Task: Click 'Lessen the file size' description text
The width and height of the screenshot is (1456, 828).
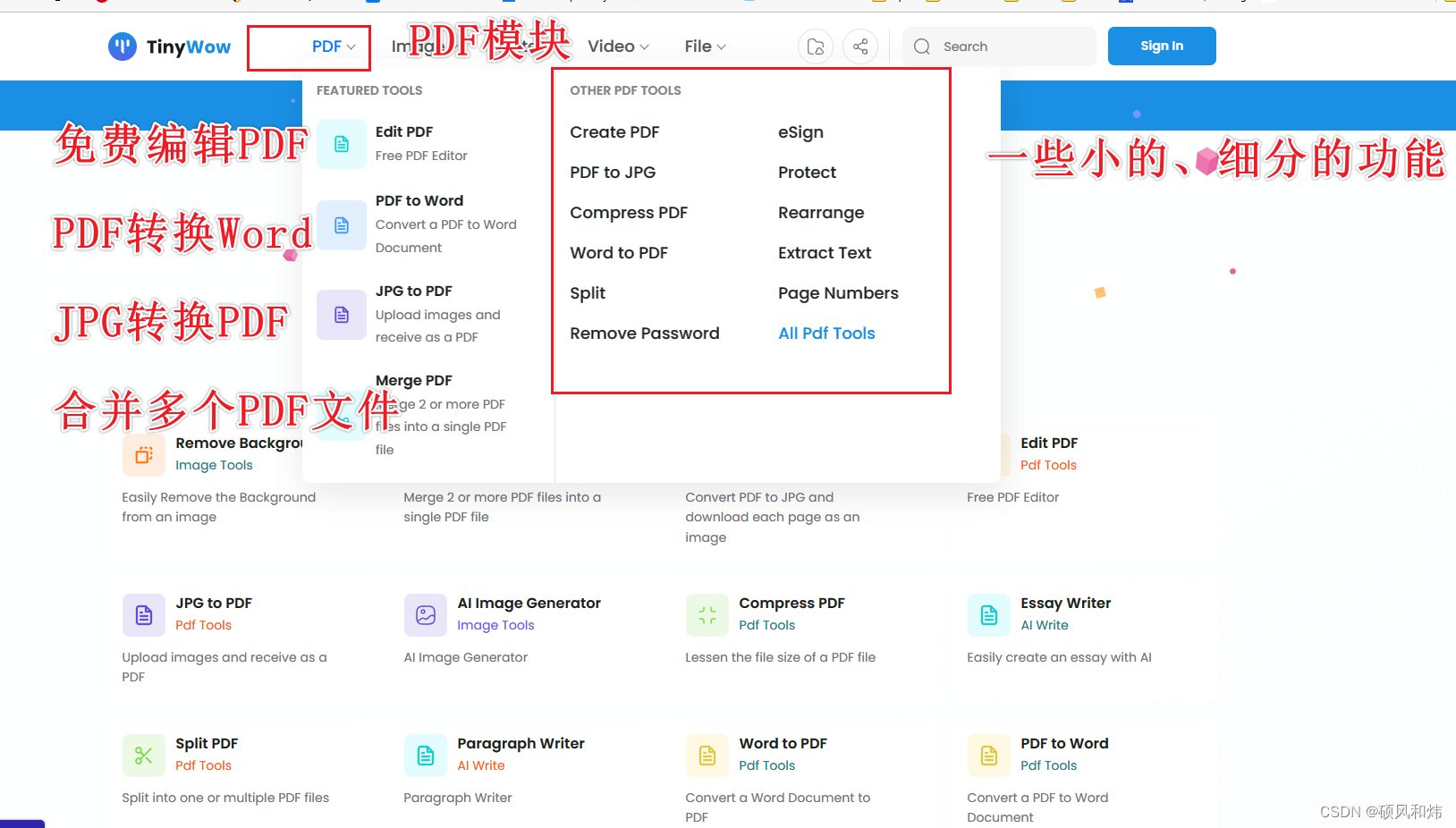Action: pos(781,657)
